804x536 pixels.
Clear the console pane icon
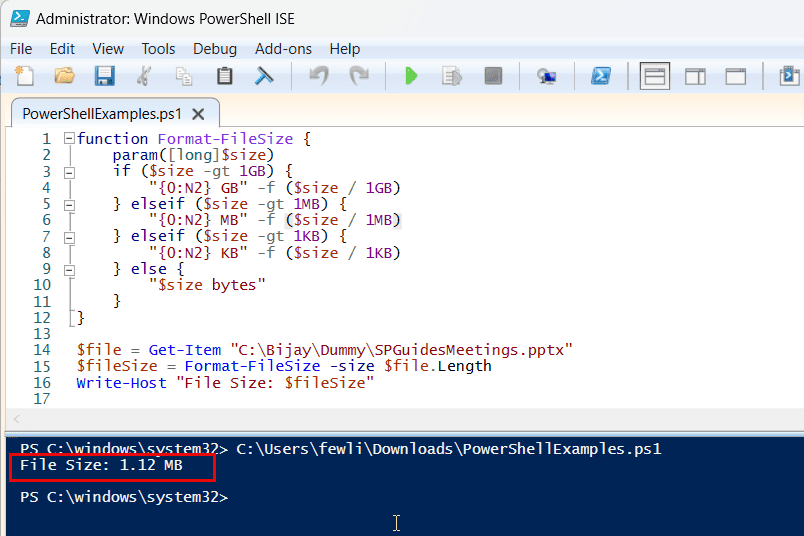coord(264,76)
